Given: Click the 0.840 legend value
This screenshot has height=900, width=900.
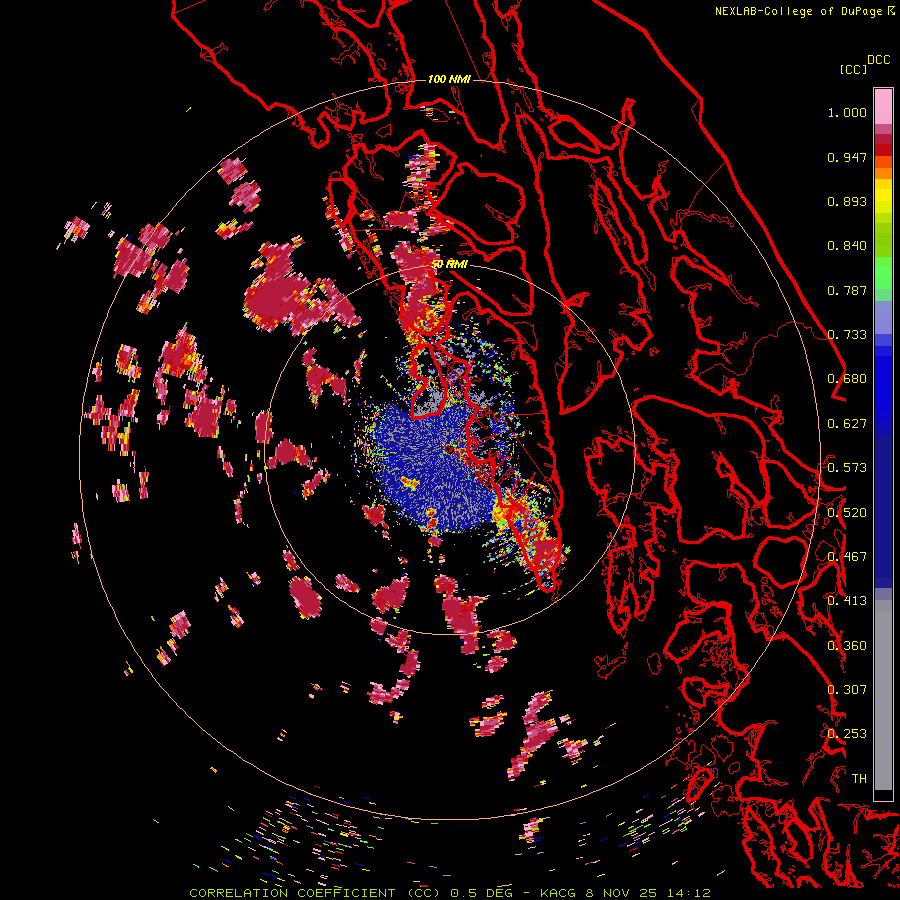Looking at the screenshot, I should click(x=847, y=246).
